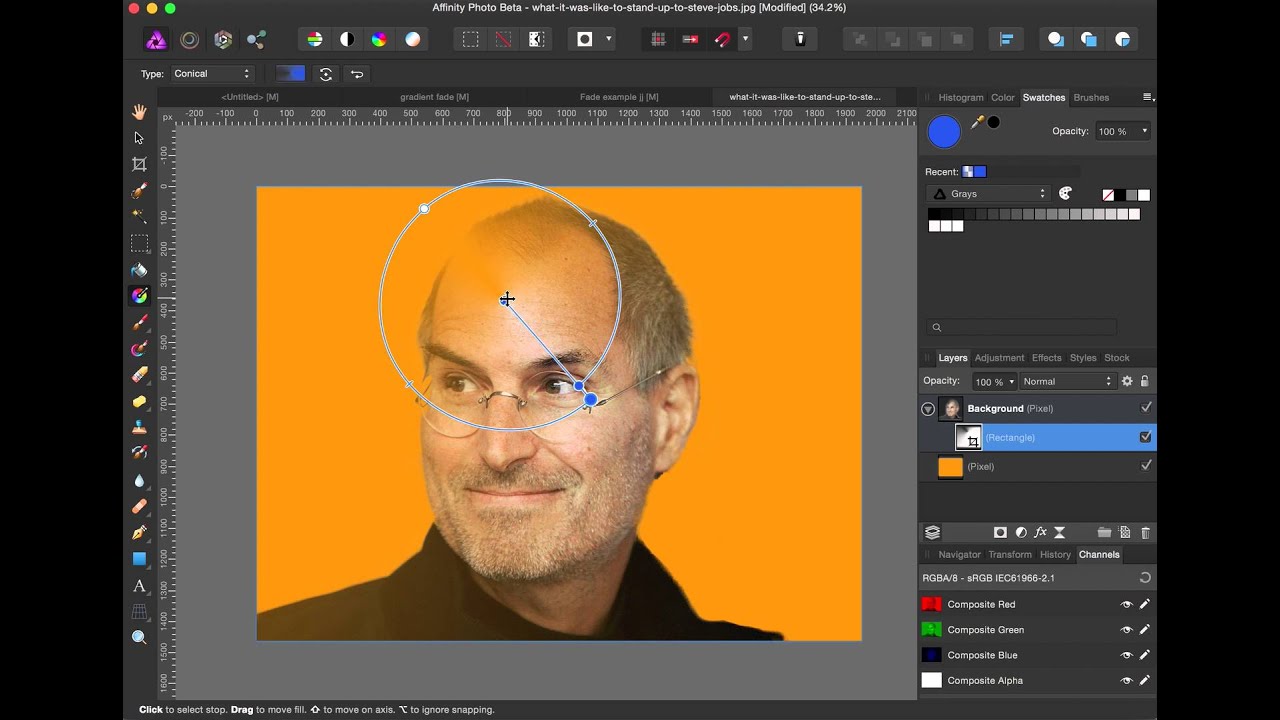
Task: Select the orange Pixel layer thumbnail
Action: tap(950, 466)
